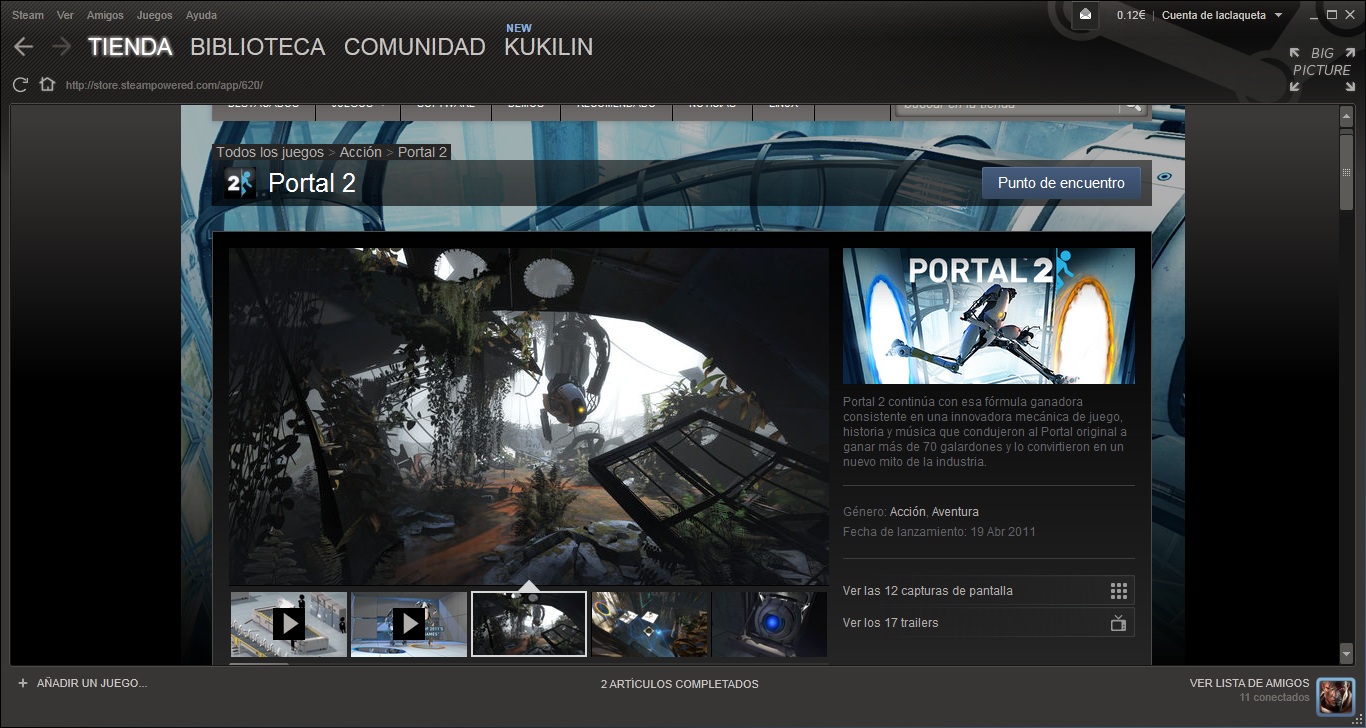Click the Portal 2 description paragraph
Viewport: 1366px width, 728px height.
coord(985,432)
